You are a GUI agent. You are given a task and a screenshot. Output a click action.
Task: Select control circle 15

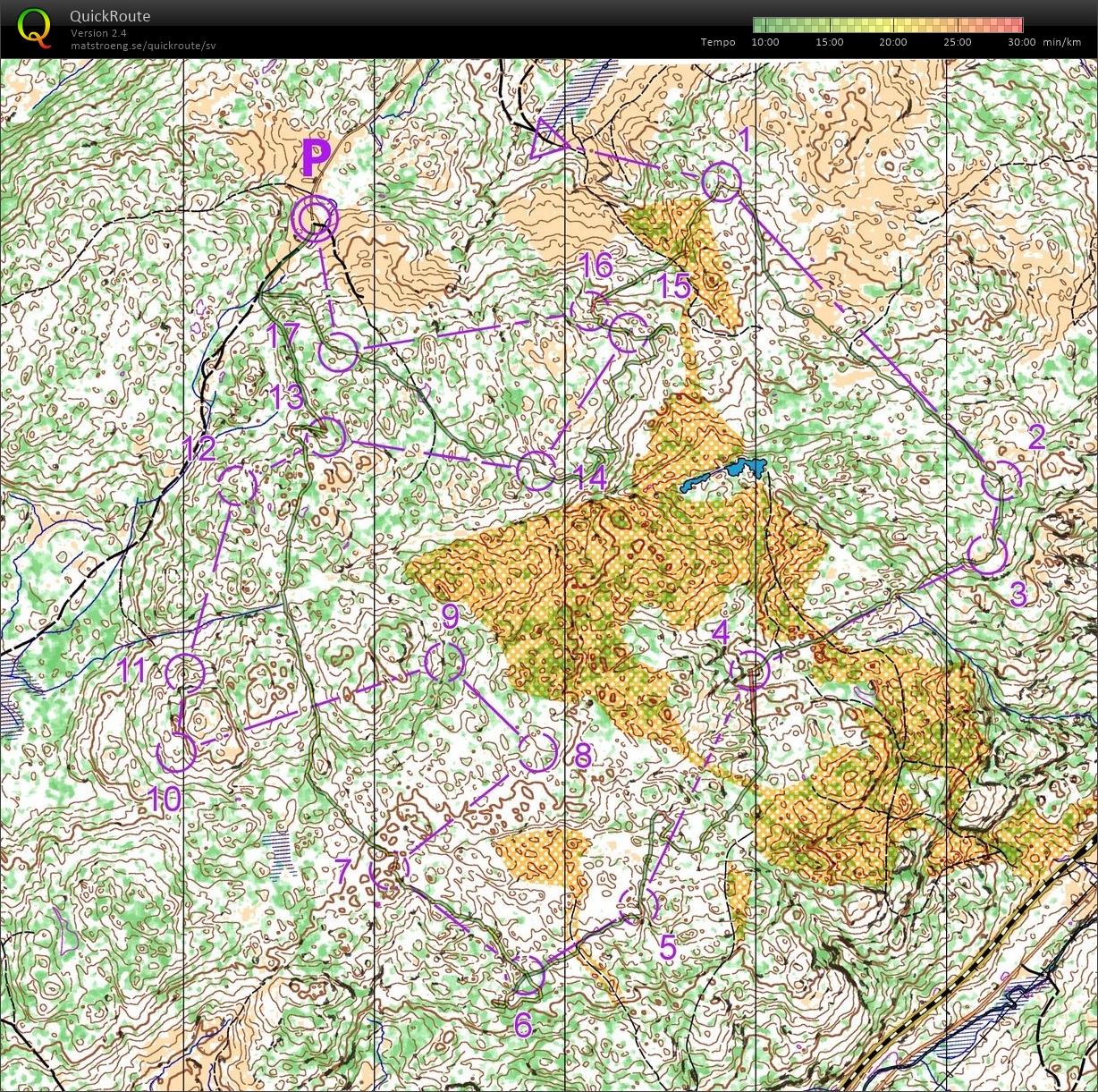[629, 334]
